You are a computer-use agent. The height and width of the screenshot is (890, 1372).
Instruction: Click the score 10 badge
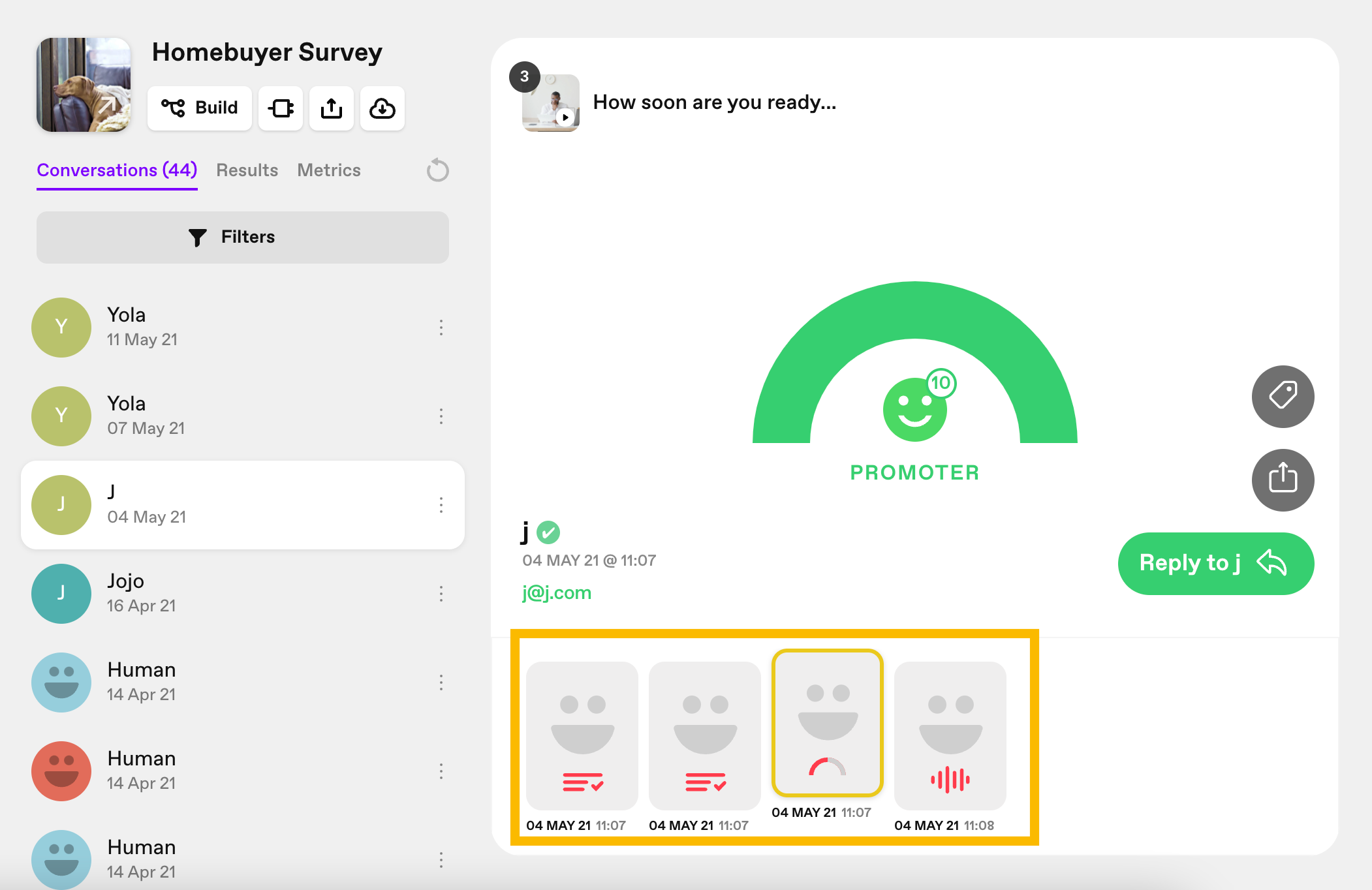coord(941,383)
